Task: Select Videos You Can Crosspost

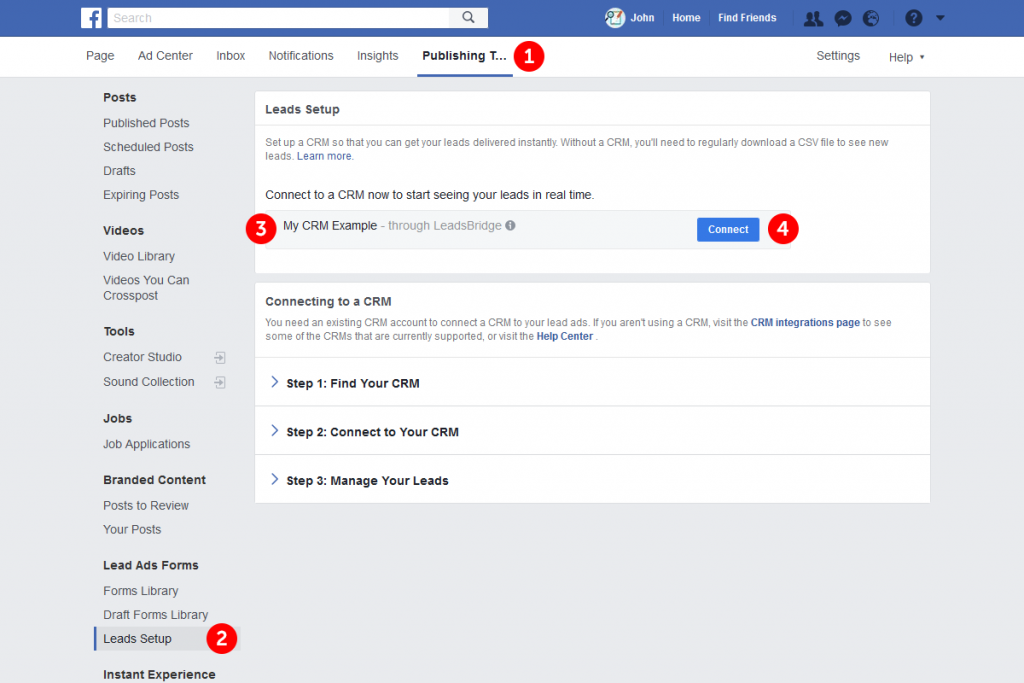Action: 146,288
